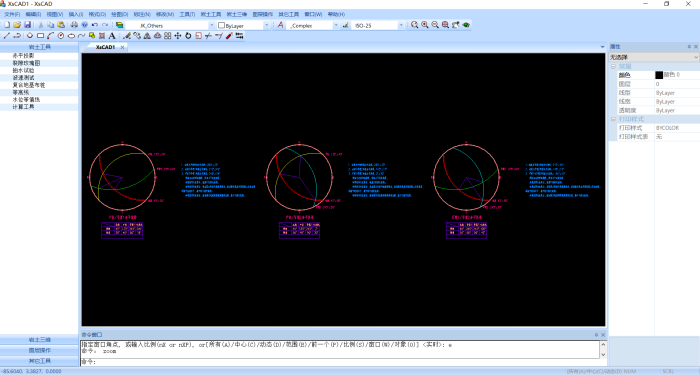Activate the Text tool letter A icon
700x375 pixels.
point(112,36)
